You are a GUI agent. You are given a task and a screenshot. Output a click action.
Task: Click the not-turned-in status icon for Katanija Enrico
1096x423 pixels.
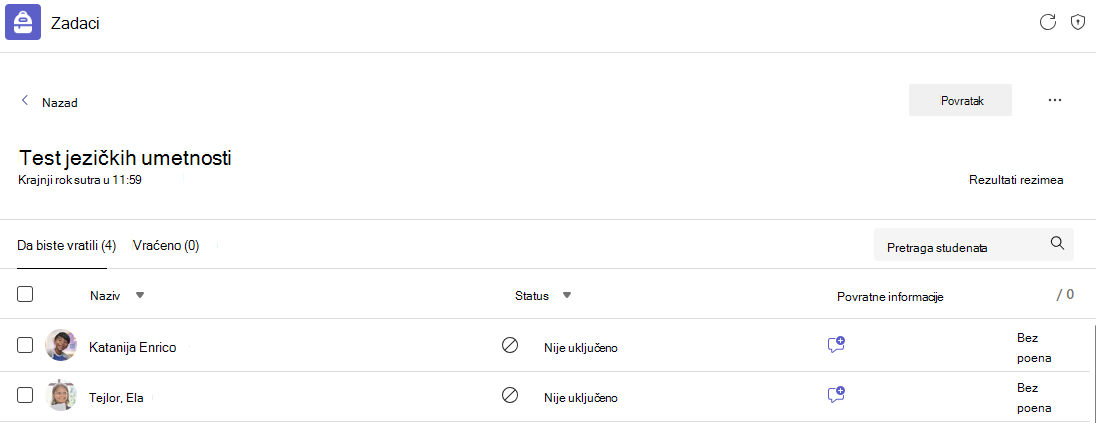(510, 345)
